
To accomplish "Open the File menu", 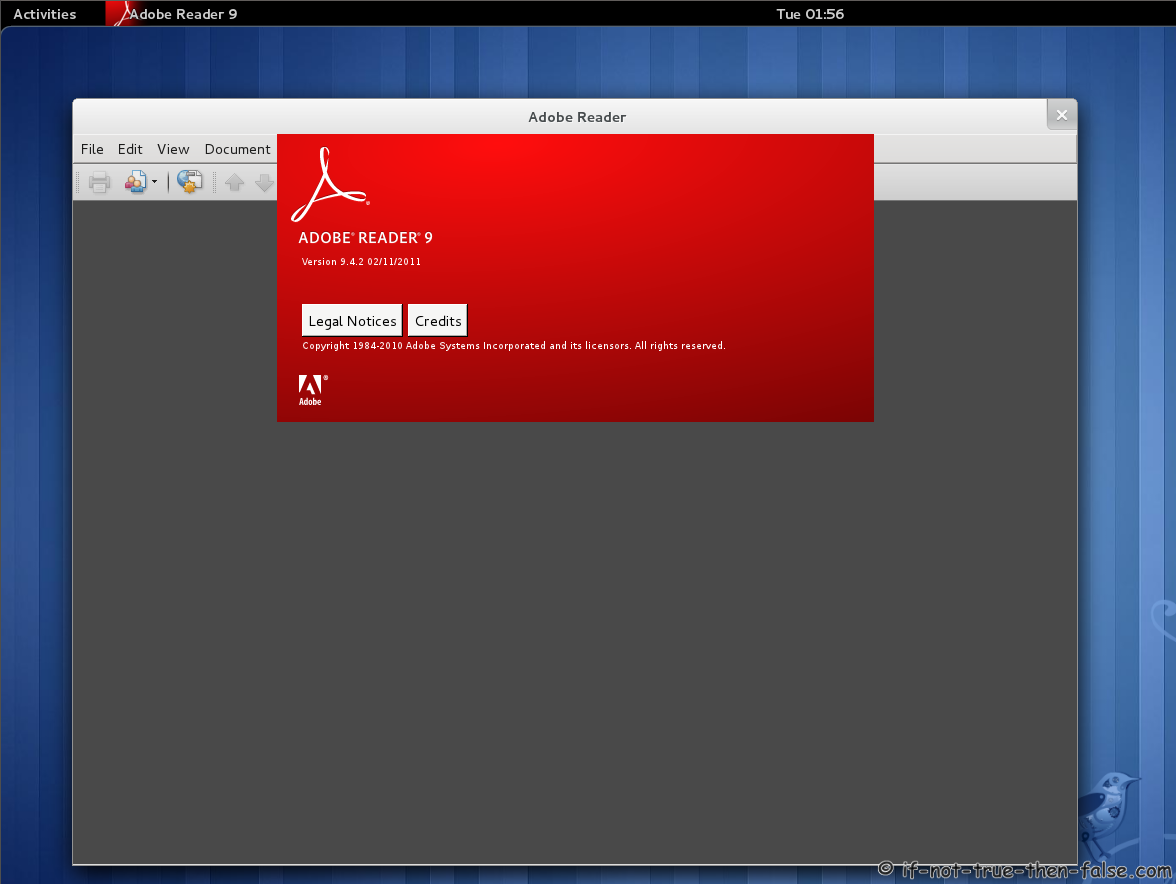I will point(92,149).
